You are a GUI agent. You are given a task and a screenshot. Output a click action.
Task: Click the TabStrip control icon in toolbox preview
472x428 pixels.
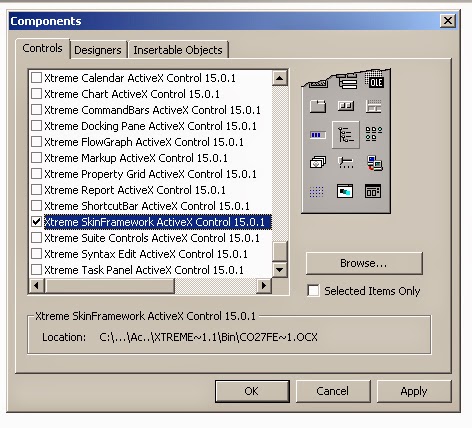(318, 107)
